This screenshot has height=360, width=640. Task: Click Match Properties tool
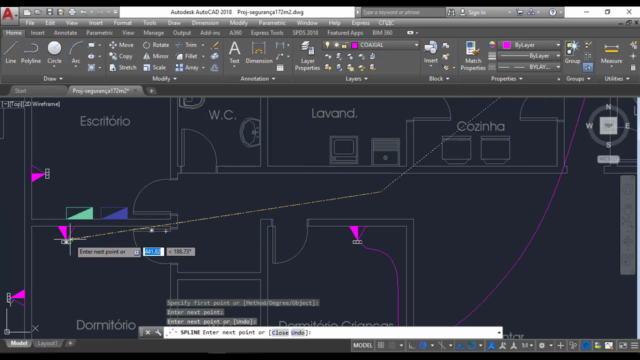pos(473,56)
